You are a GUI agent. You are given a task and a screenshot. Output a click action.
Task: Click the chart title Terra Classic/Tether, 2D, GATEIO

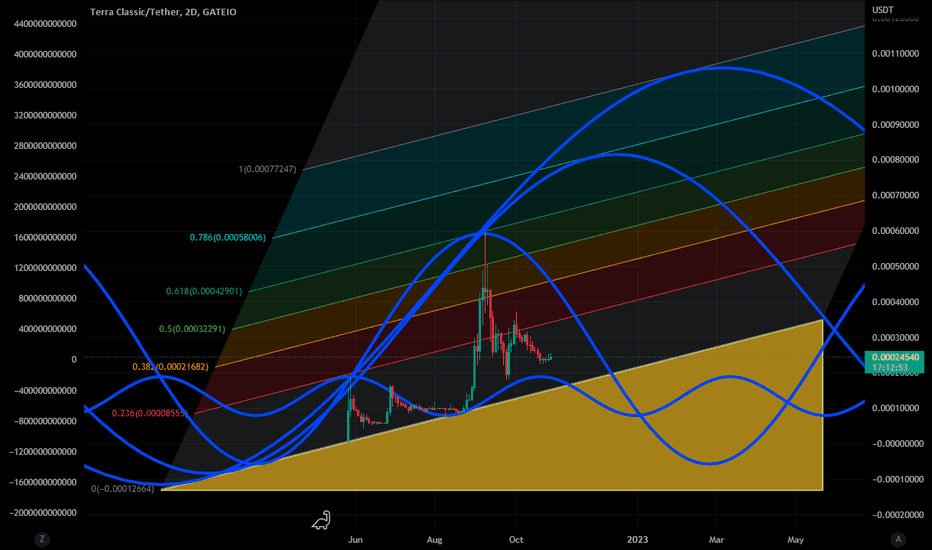pyautogui.click(x=163, y=12)
